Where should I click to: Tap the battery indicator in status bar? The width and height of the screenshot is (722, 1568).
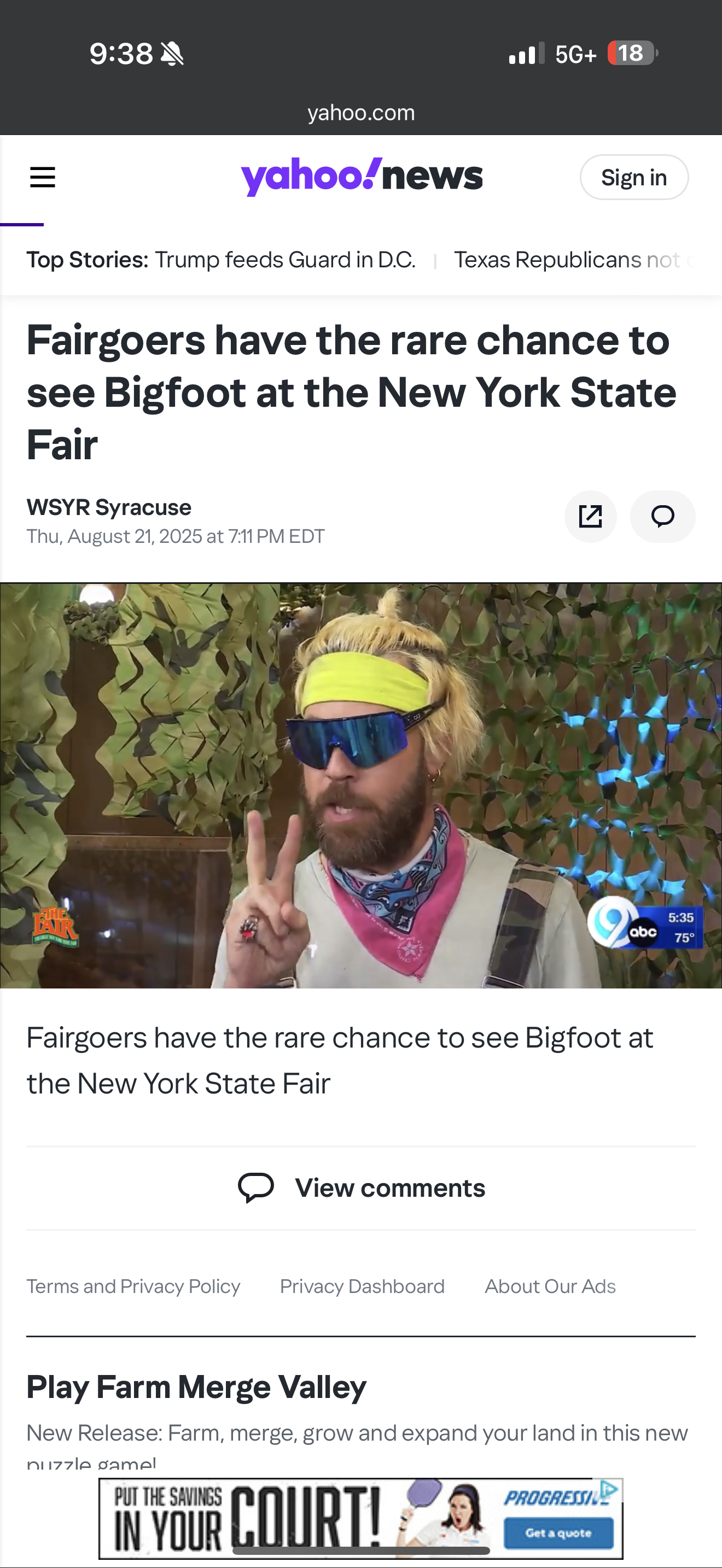(x=632, y=54)
